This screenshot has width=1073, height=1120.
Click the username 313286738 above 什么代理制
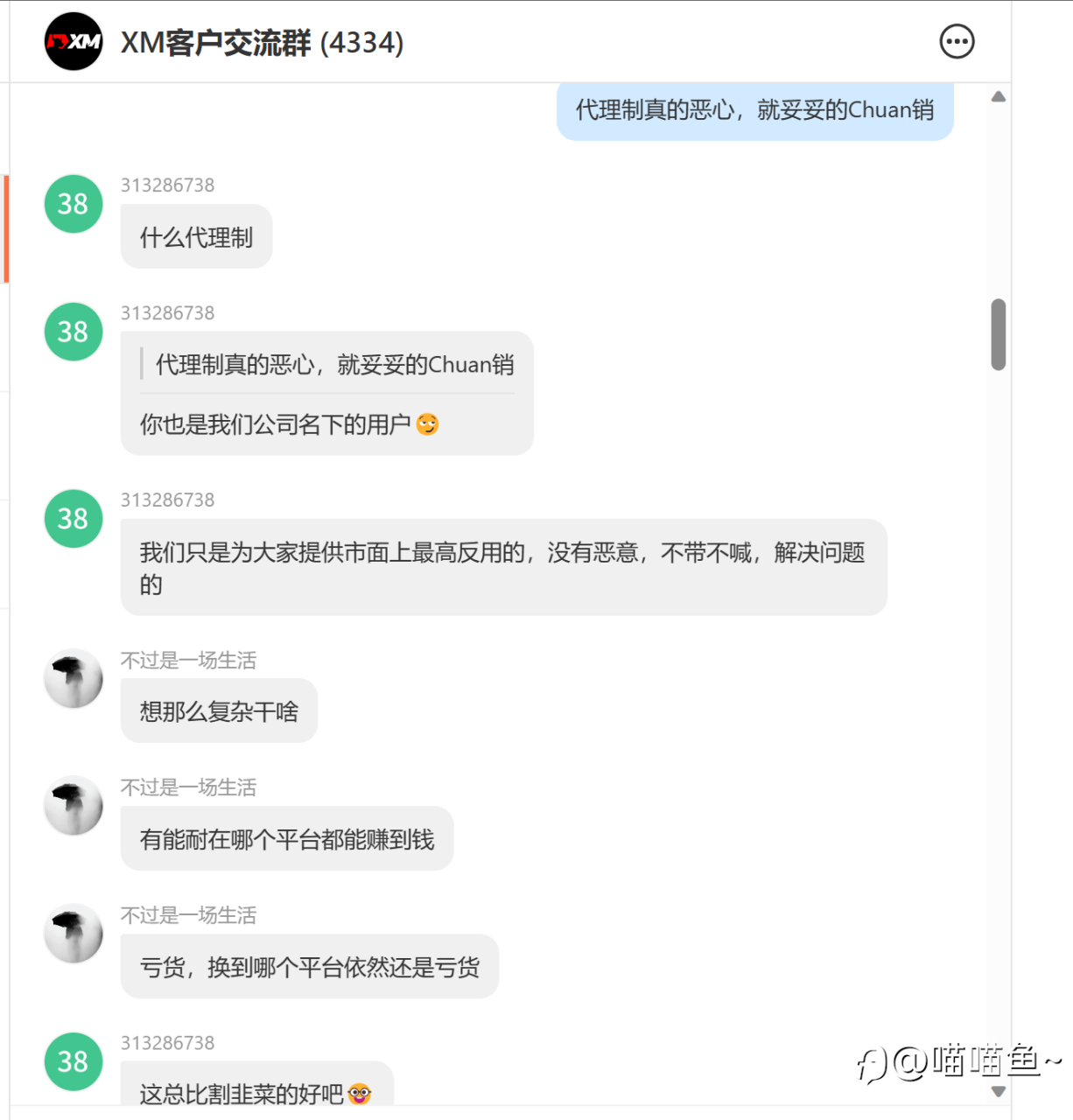[x=167, y=185]
